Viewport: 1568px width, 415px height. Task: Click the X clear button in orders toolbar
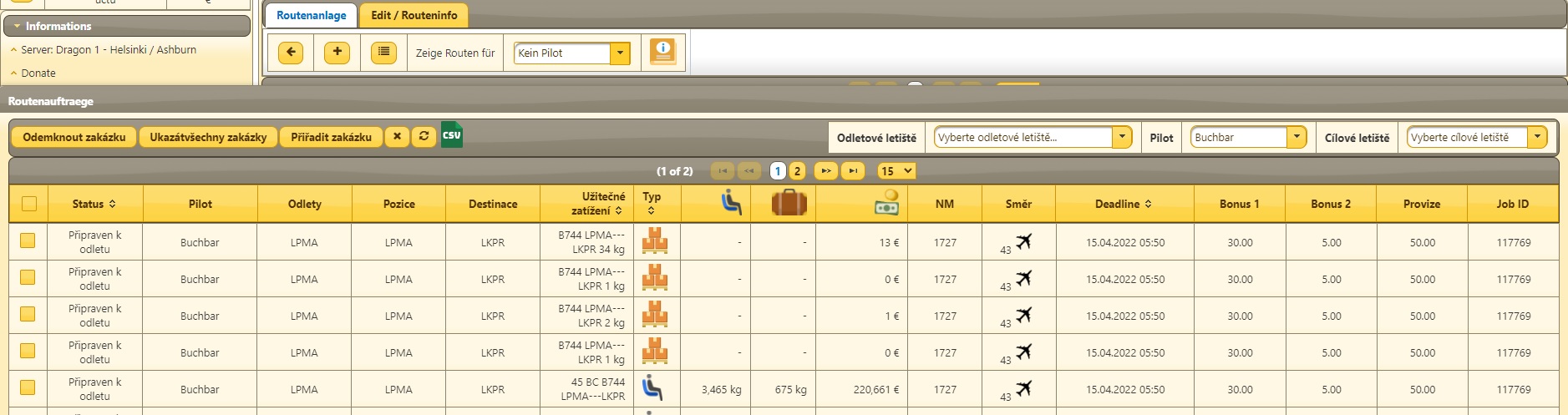click(x=397, y=137)
